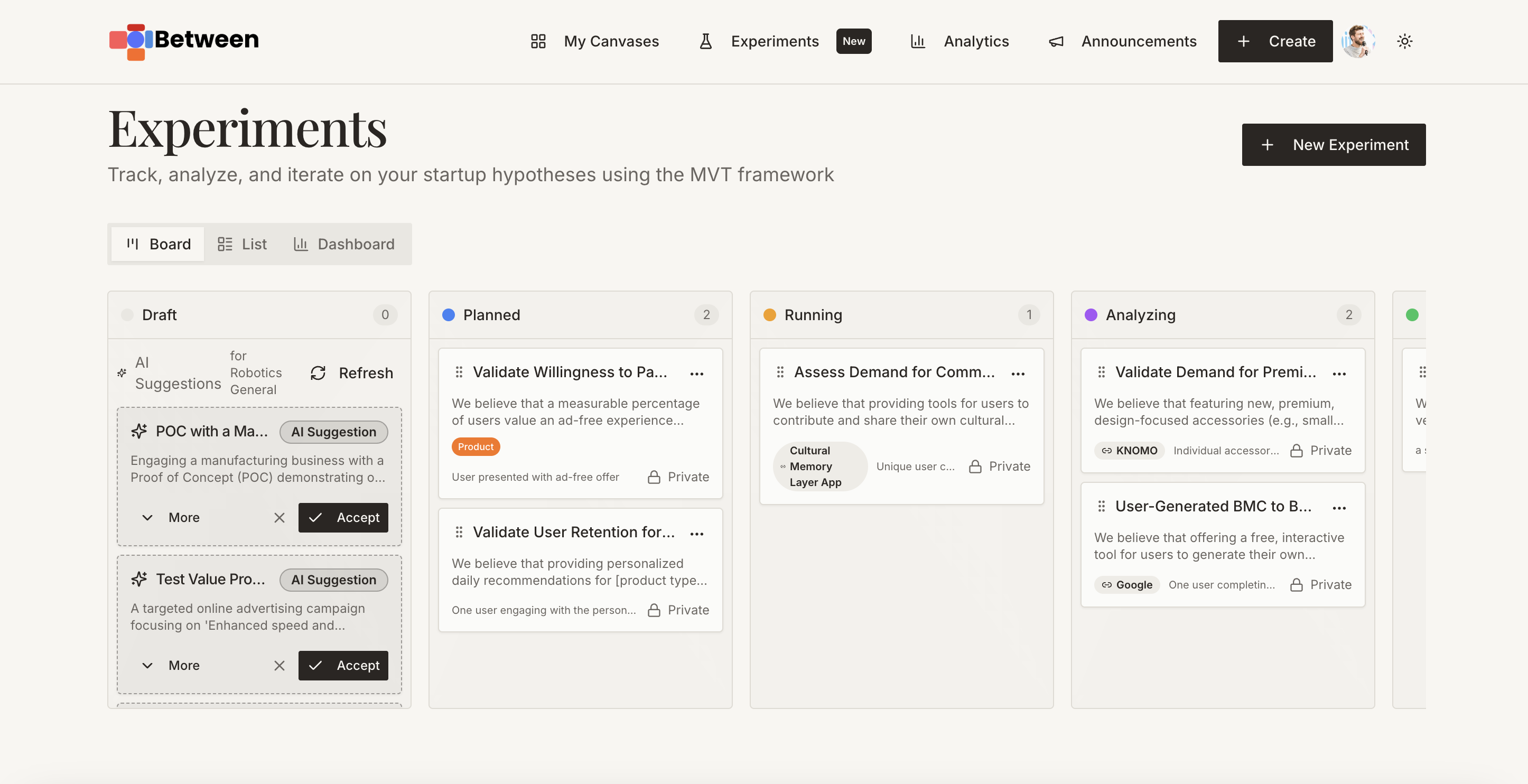Switch to the Dashboard view
This screenshot has height=784, width=1528.
click(x=344, y=244)
